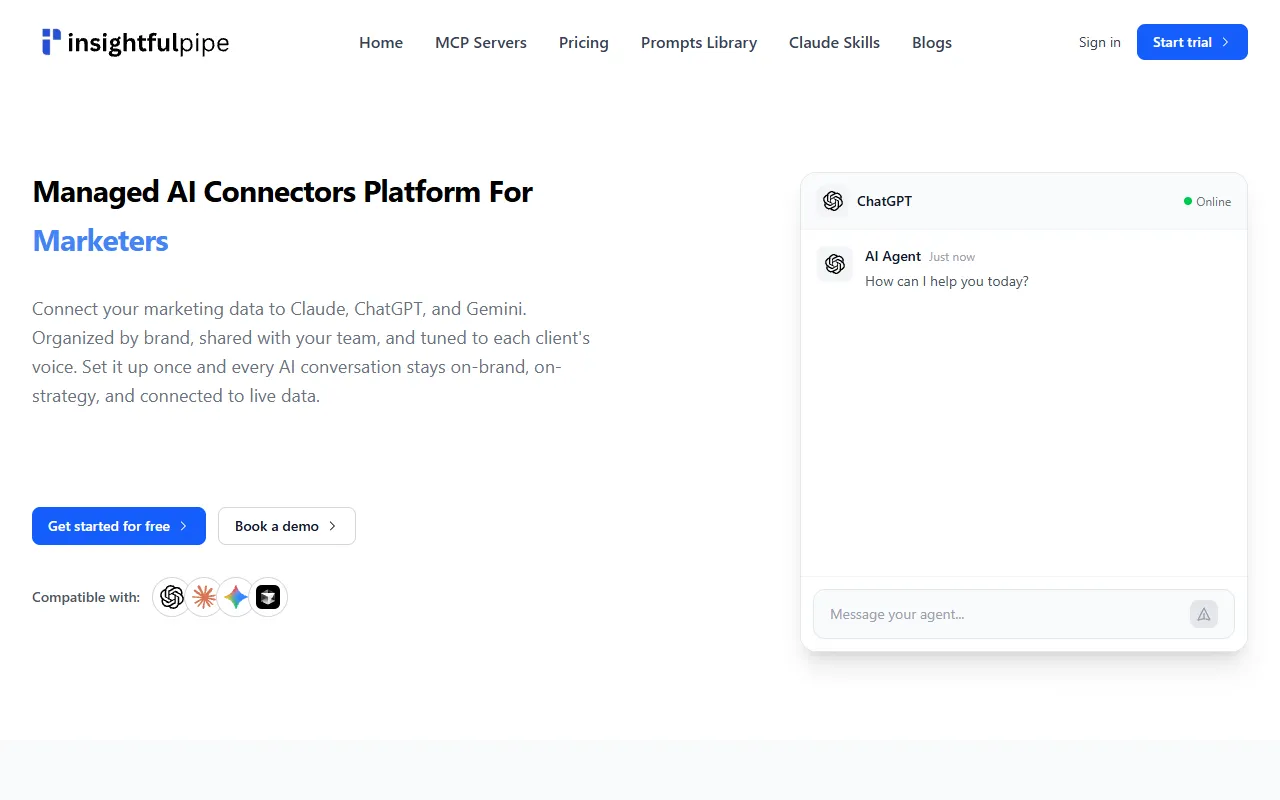
Task: Click the orange Claude starburst icon
Action: 204,597
